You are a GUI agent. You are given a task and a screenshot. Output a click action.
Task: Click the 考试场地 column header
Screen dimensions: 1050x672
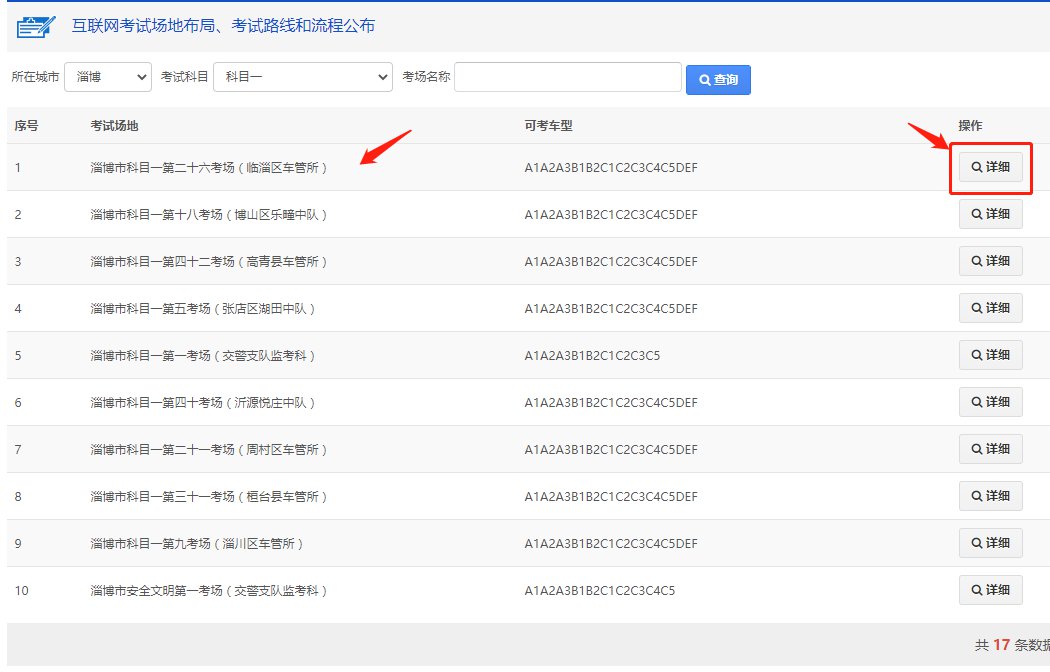click(x=115, y=126)
